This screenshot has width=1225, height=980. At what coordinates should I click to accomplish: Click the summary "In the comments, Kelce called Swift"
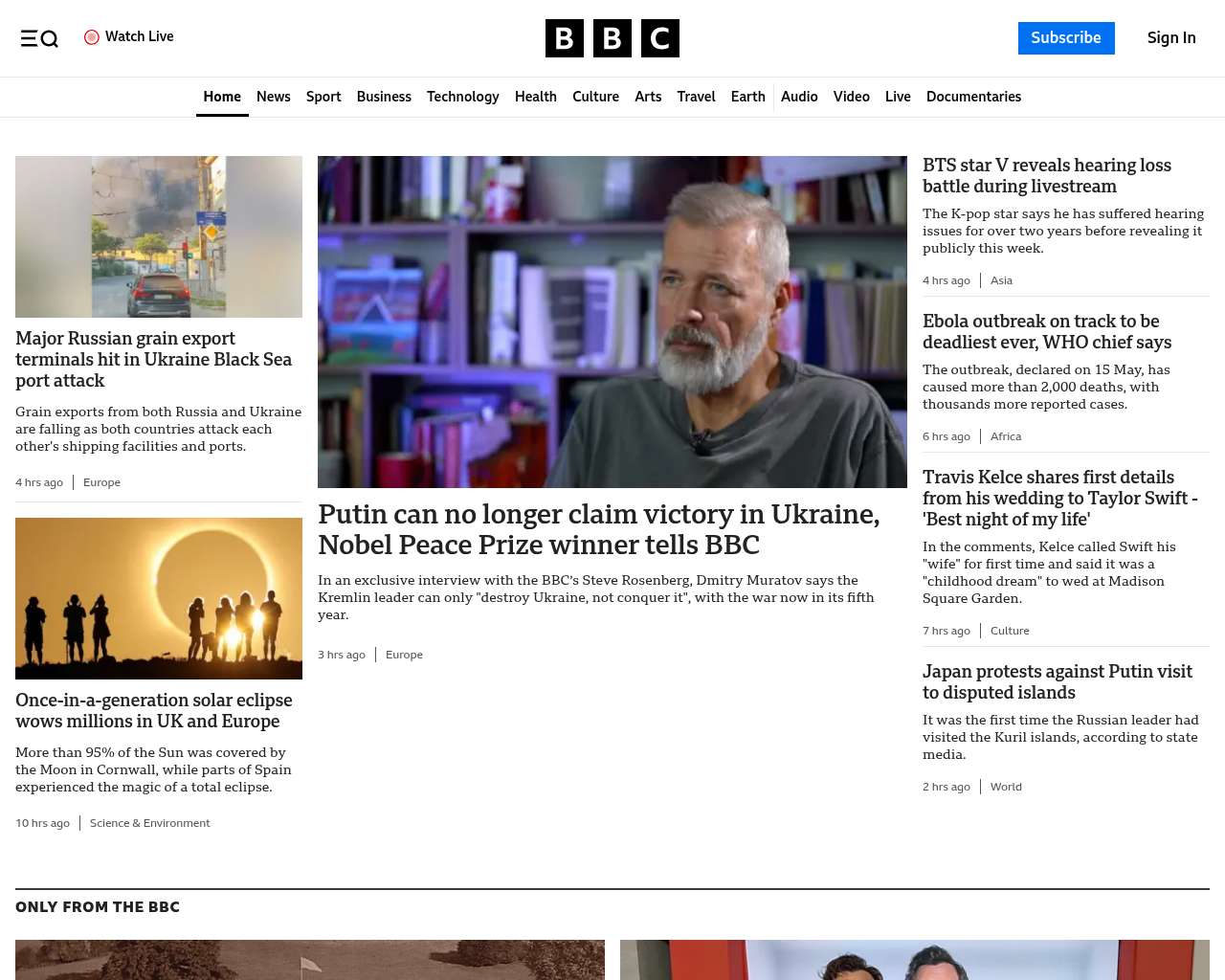1049,572
